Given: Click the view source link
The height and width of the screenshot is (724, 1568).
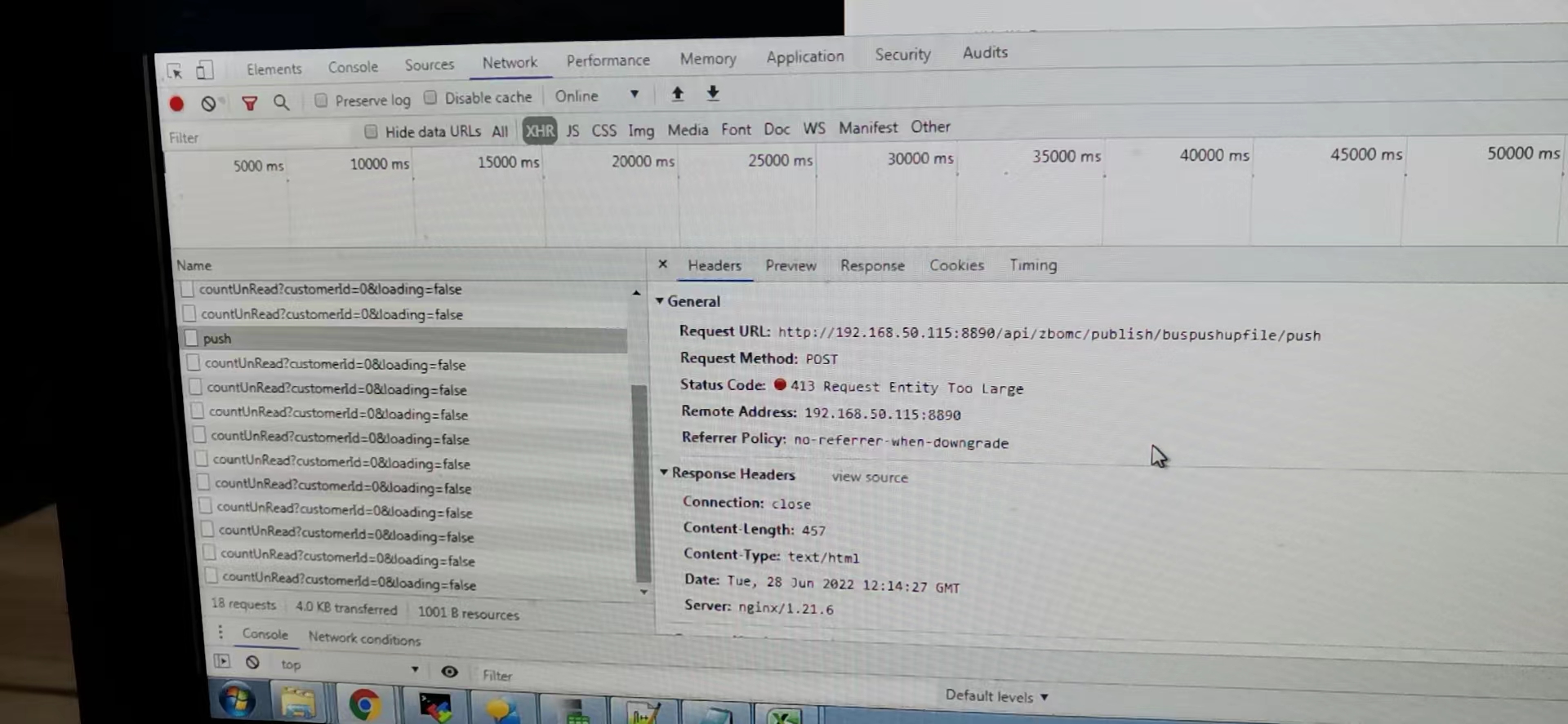Looking at the screenshot, I should pyautogui.click(x=870, y=477).
